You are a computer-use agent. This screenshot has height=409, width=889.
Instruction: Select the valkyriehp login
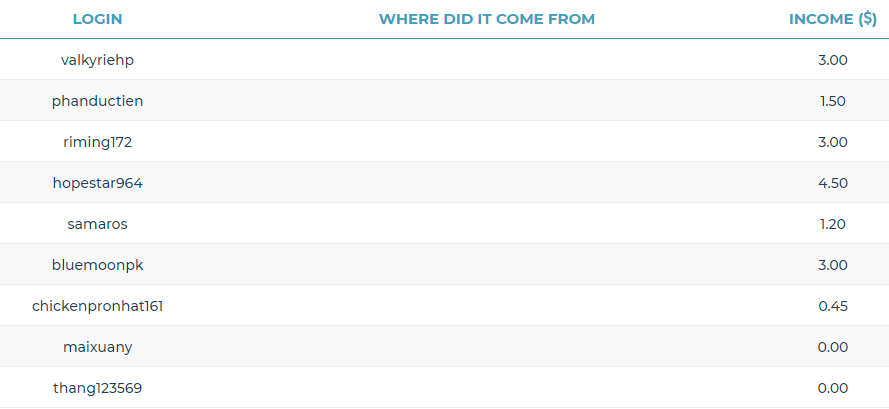(97, 60)
